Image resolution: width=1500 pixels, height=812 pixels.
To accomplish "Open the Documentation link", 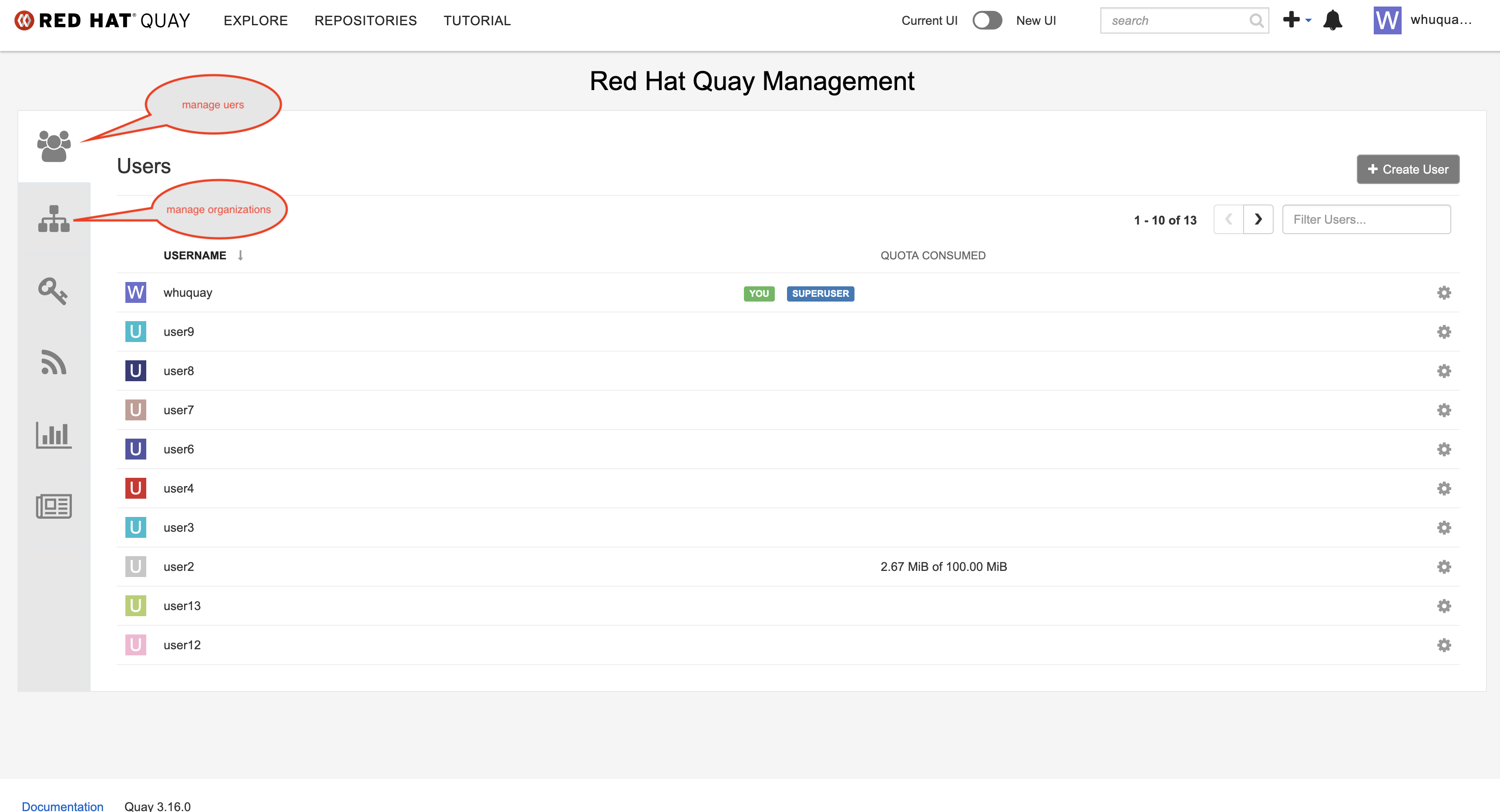I will [62, 805].
